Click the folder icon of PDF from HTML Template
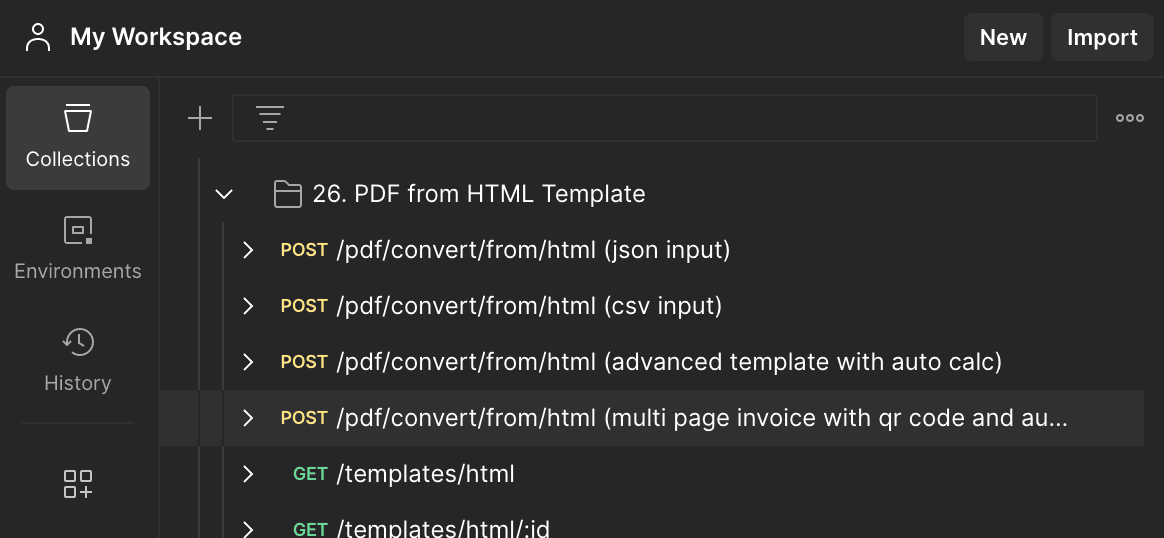 pos(288,194)
